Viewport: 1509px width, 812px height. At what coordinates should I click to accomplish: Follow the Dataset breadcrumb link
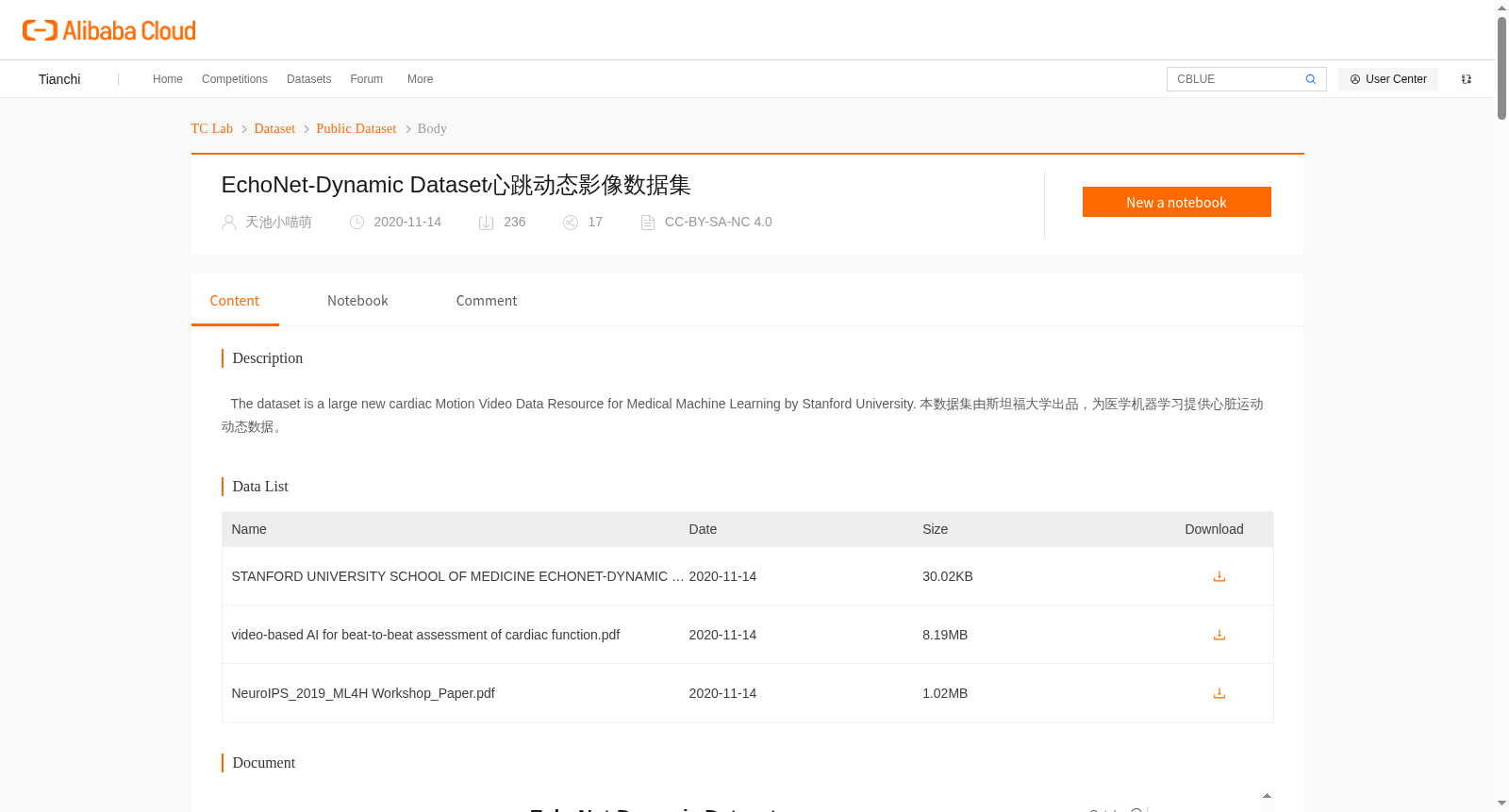click(274, 129)
